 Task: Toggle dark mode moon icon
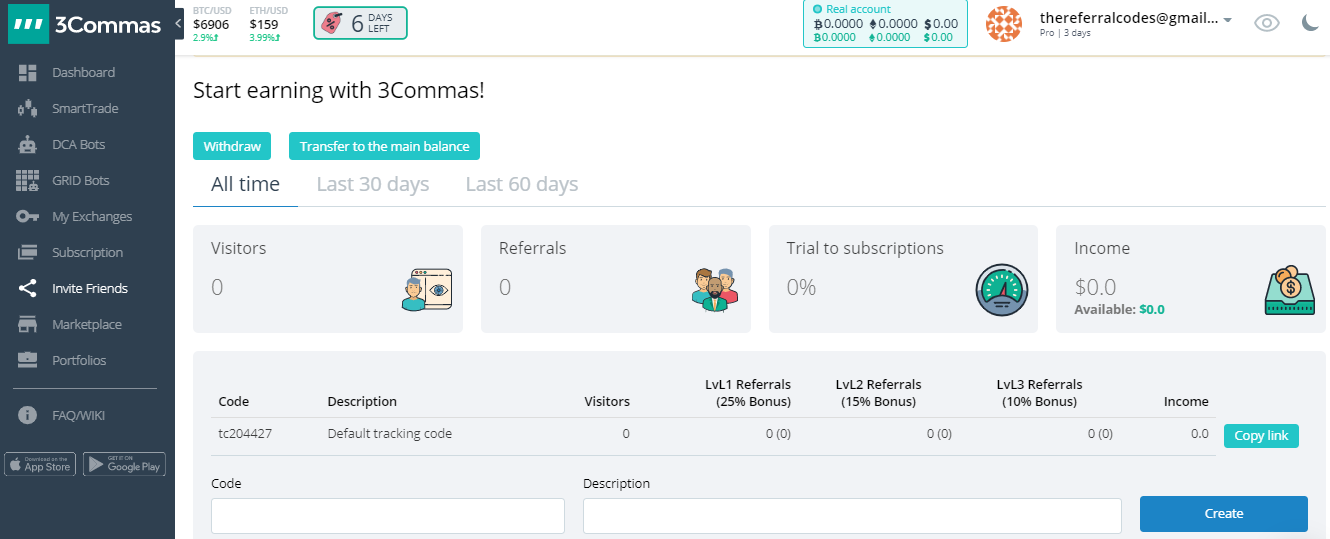[x=1311, y=24]
